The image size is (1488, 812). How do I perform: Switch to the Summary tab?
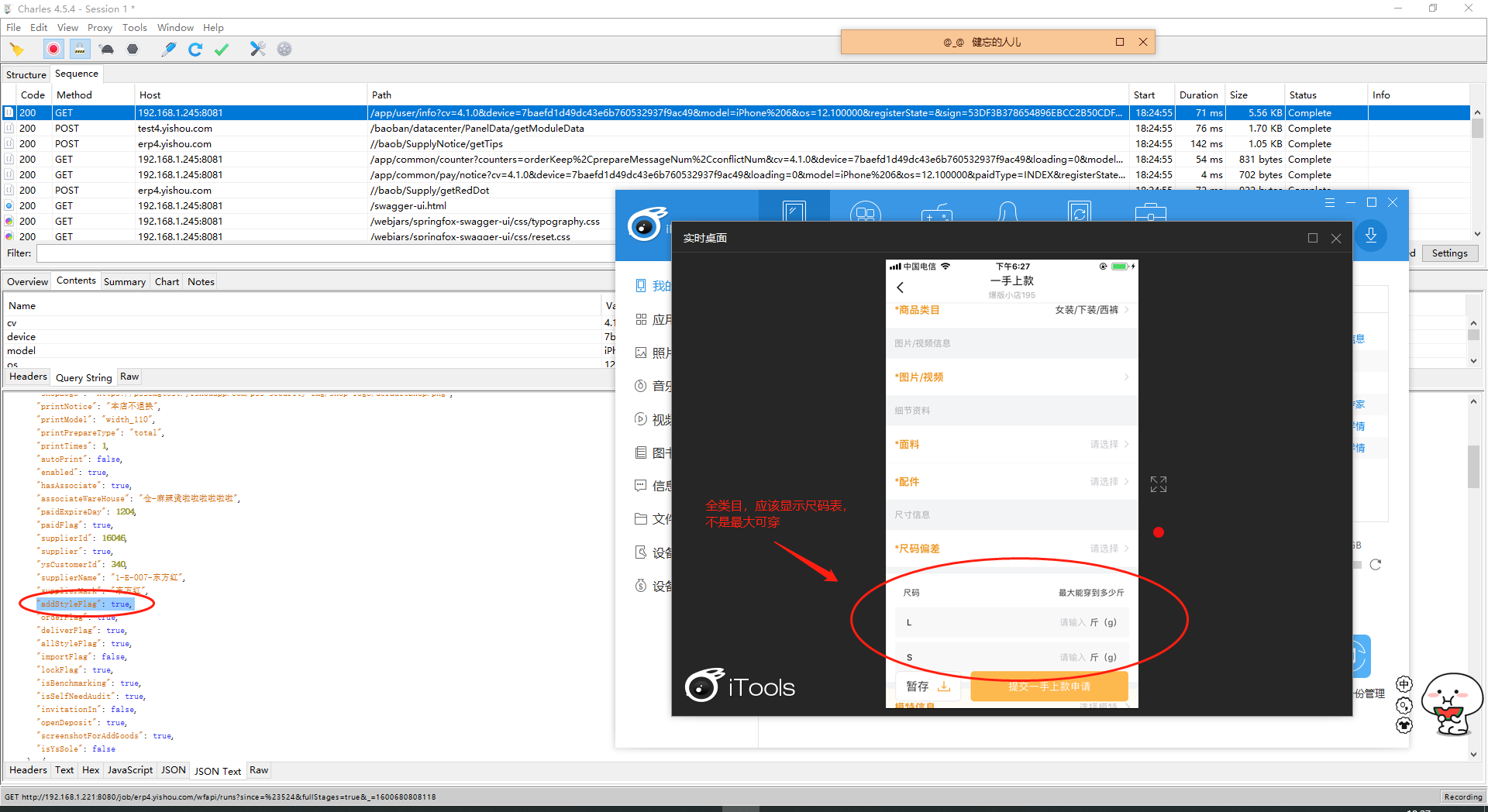point(125,282)
